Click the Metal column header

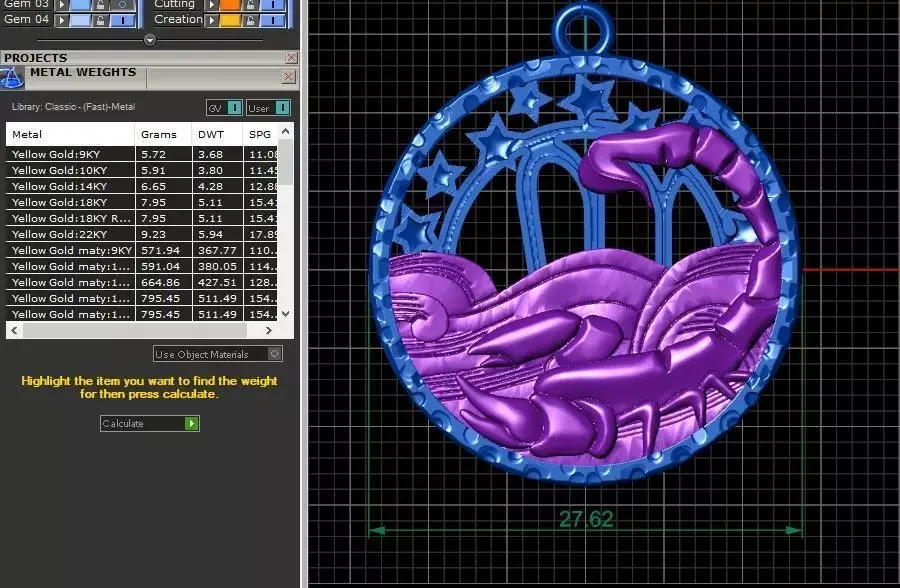coord(70,134)
